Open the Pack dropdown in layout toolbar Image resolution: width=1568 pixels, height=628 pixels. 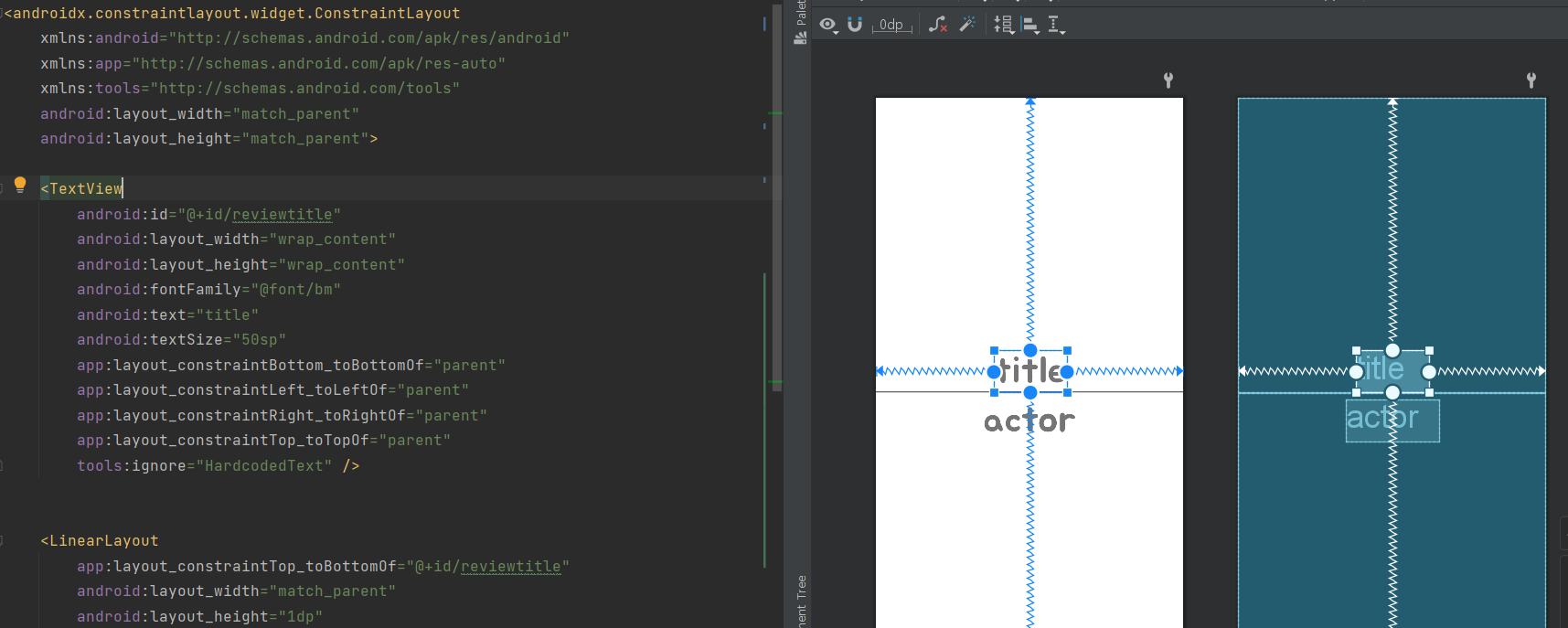click(x=1004, y=25)
